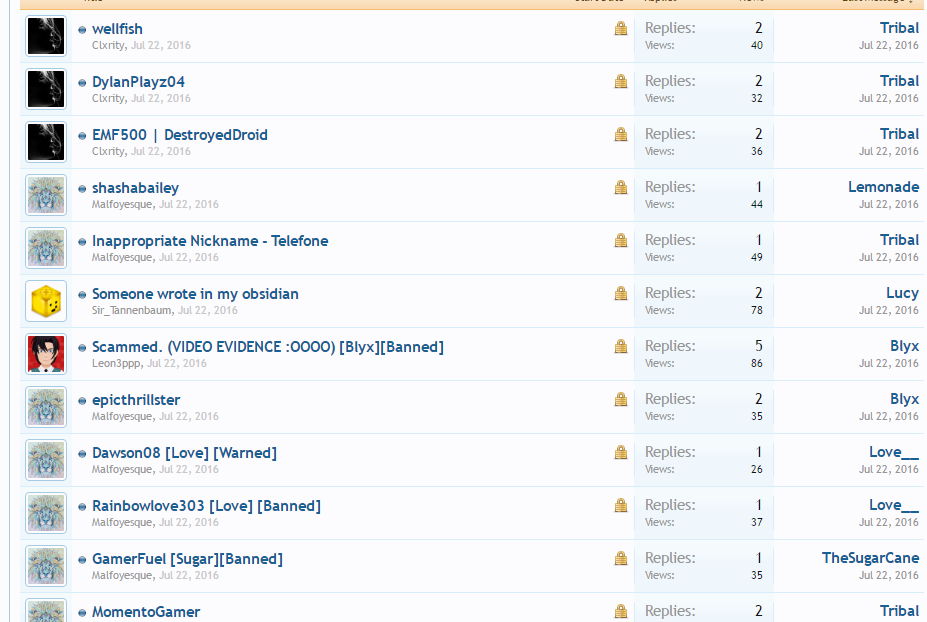This screenshot has height=622, width=927.
Task: Click the locked padlock icon on wellfish
Action: (x=621, y=28)
